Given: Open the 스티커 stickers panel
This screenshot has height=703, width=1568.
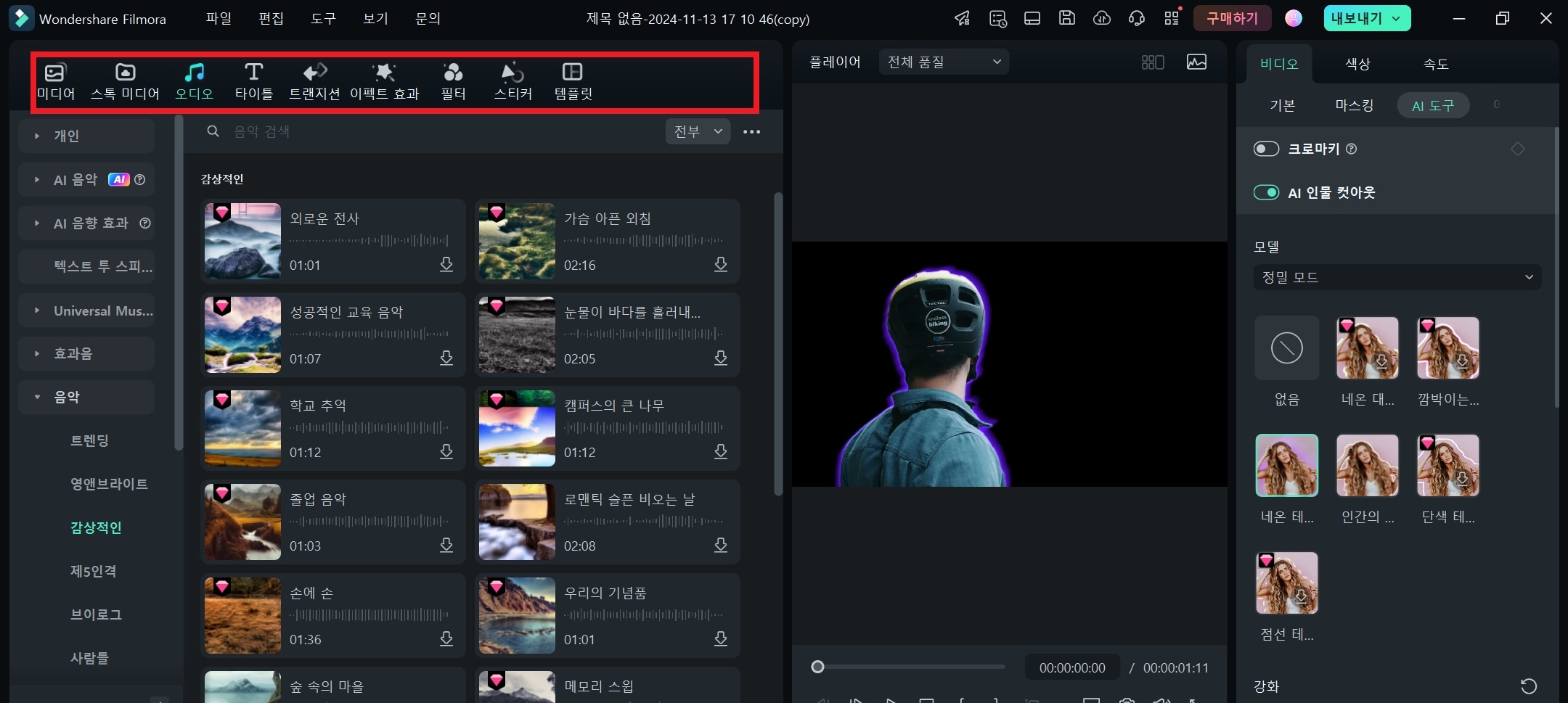Looking at the screenshot, I should point(513,82).
